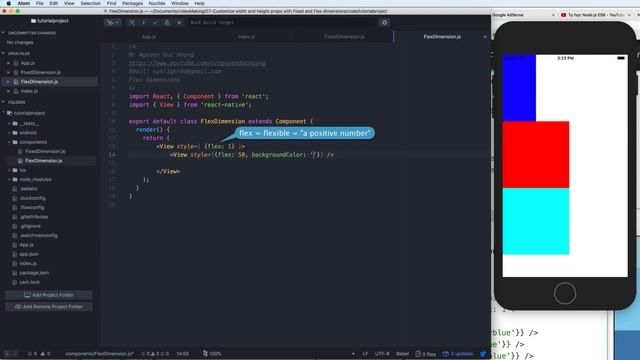Click the iPhone simulator home button
This screenshot has height=360, width=640.
(565, 293)
